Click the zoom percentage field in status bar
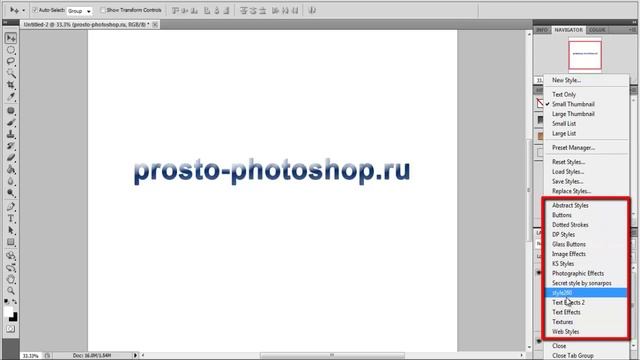640x360 pixels. point(31,356)
